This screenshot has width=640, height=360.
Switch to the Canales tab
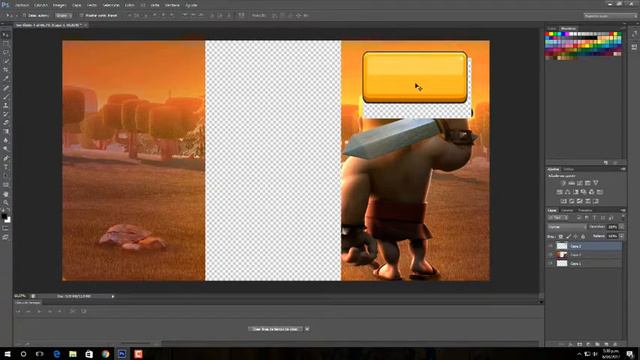(x=567, y=211)
